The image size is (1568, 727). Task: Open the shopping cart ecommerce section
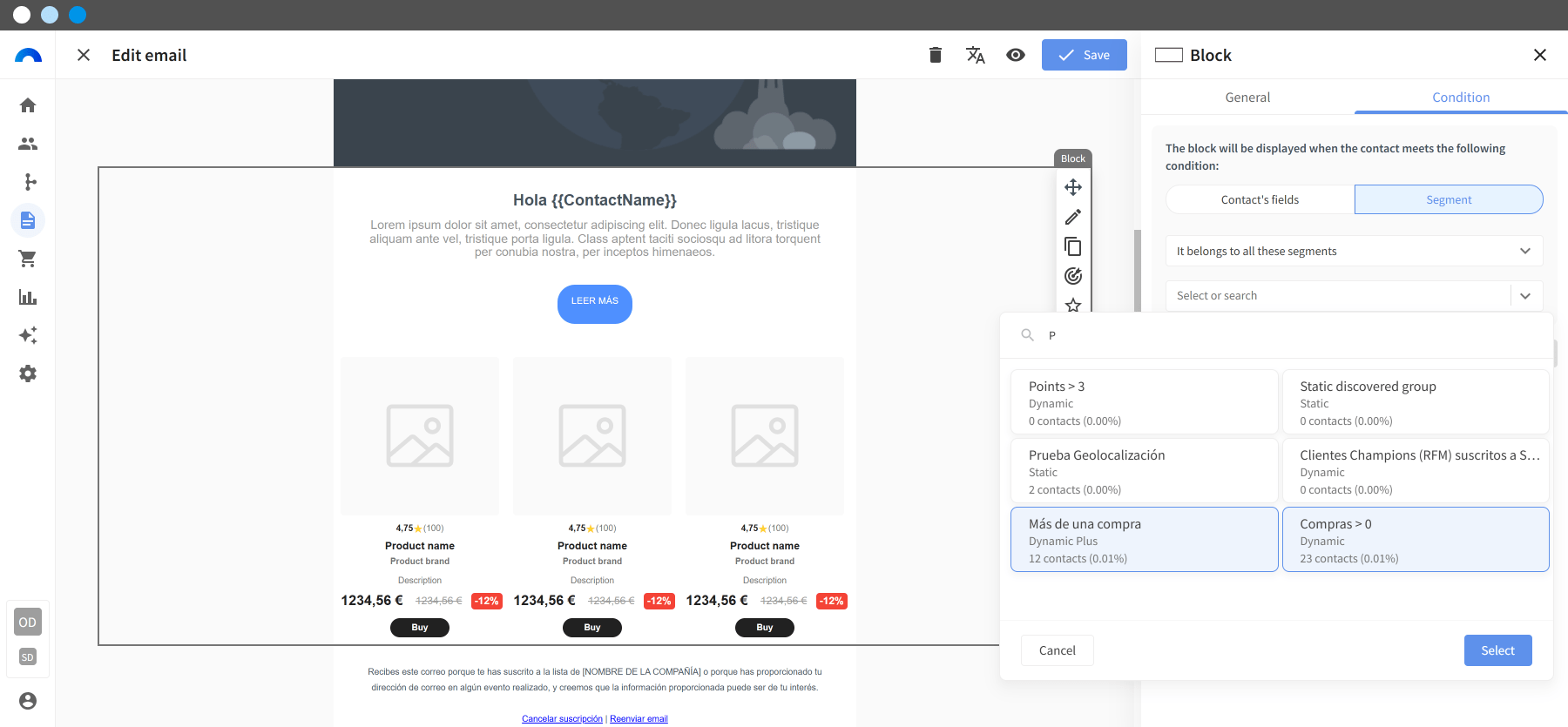[28, 259]
